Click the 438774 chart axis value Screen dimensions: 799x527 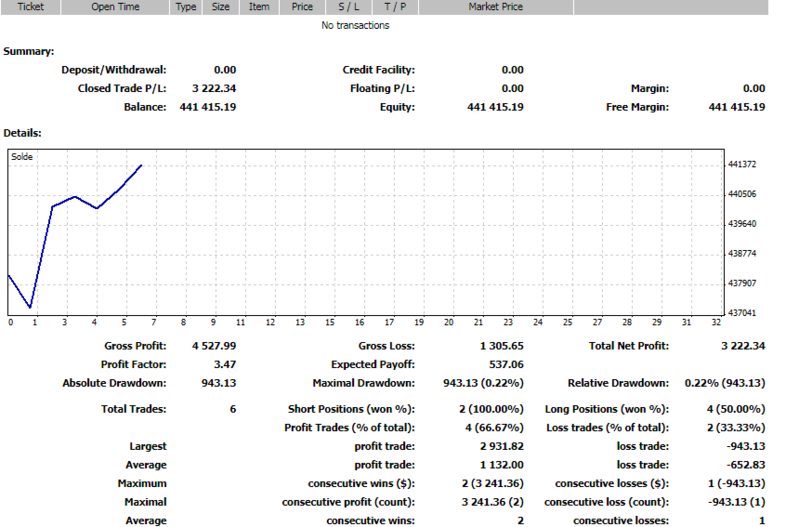coord(742,253)
